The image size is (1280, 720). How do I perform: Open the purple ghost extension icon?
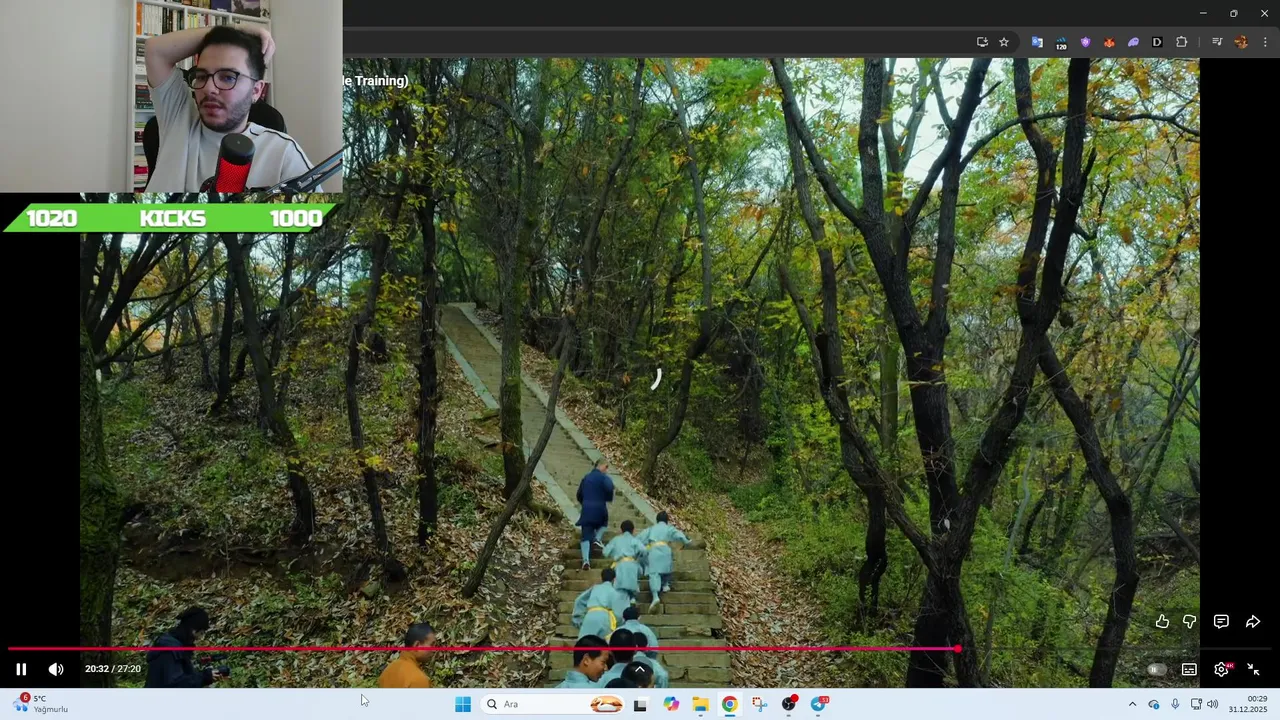pos(1133,42)
